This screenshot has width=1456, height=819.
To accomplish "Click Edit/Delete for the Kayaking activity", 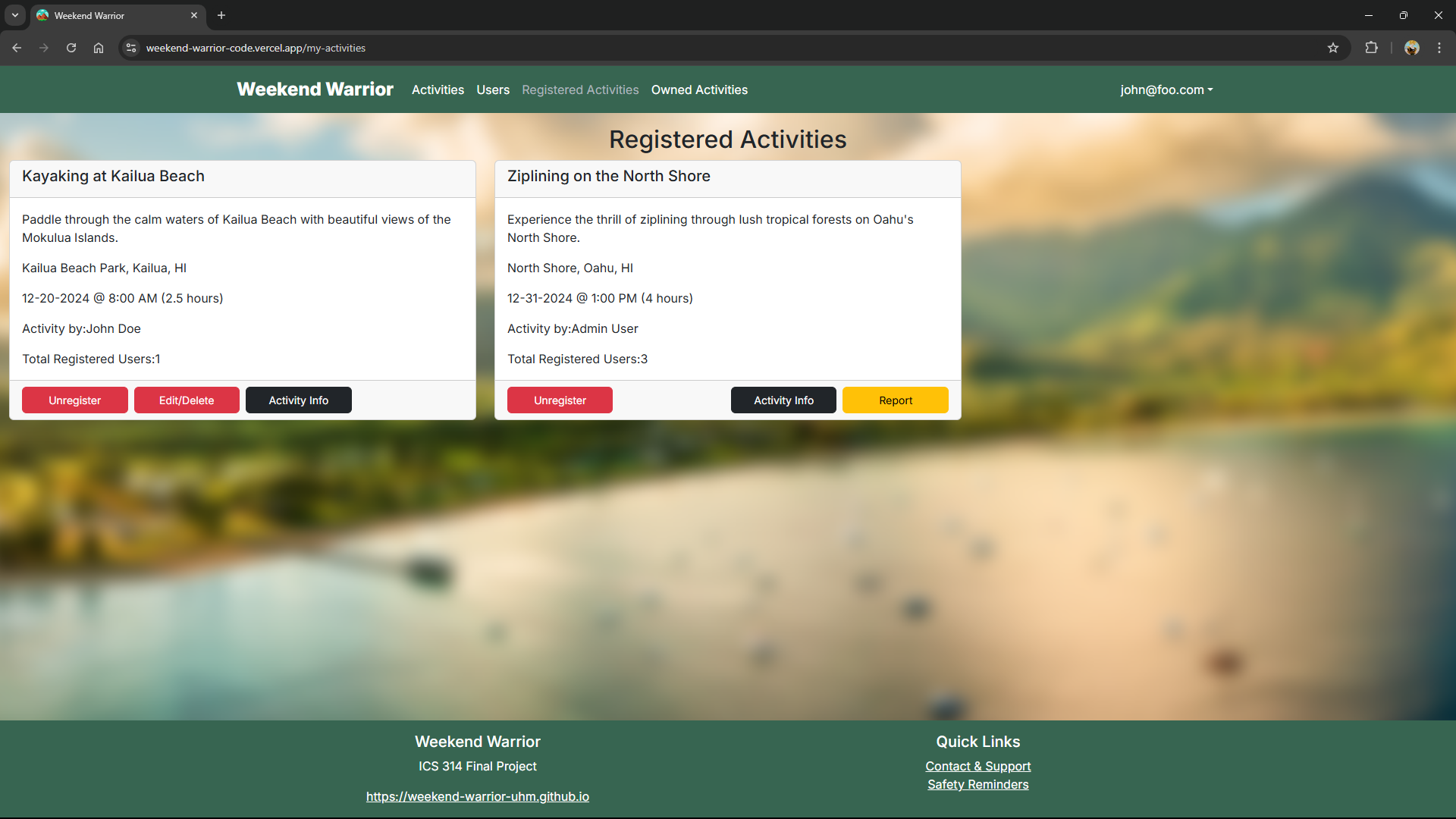I will pos(187,400).
